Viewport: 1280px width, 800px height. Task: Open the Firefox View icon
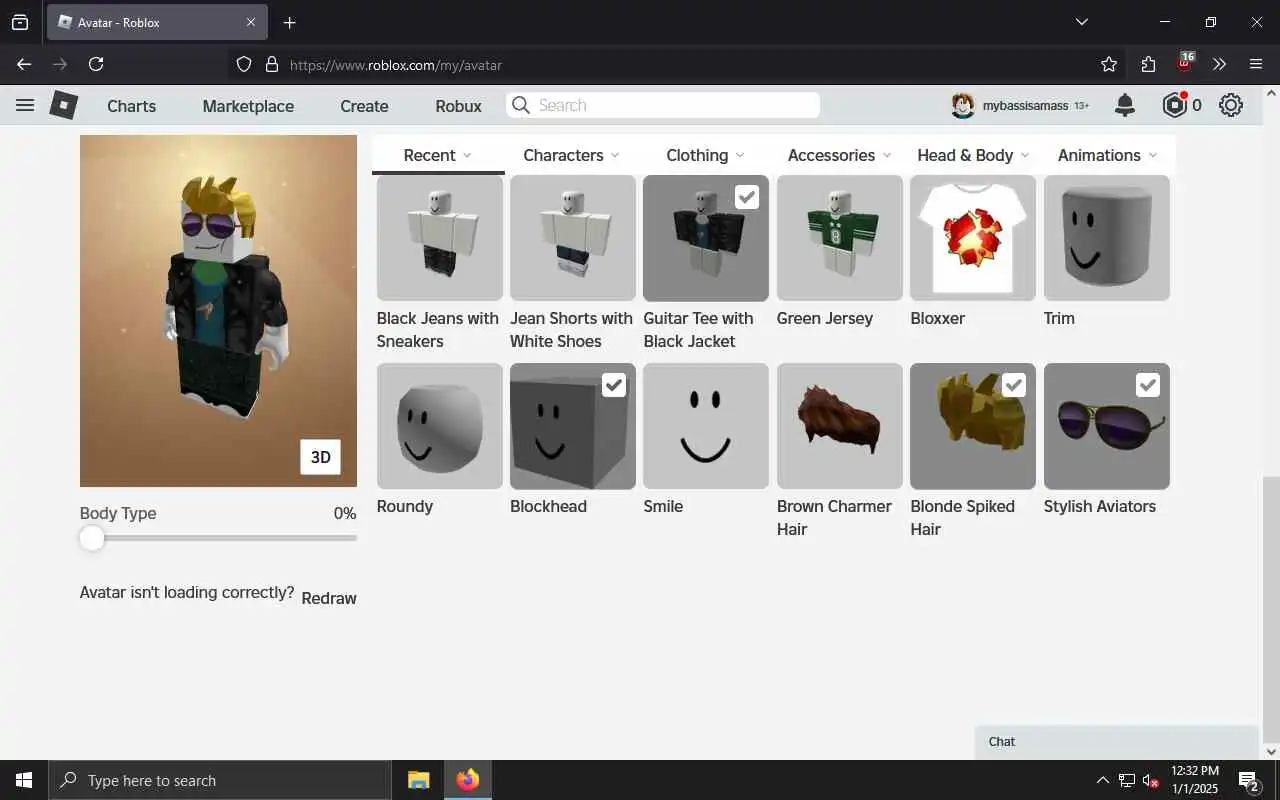pyautogui.click(x=20, y=22)
